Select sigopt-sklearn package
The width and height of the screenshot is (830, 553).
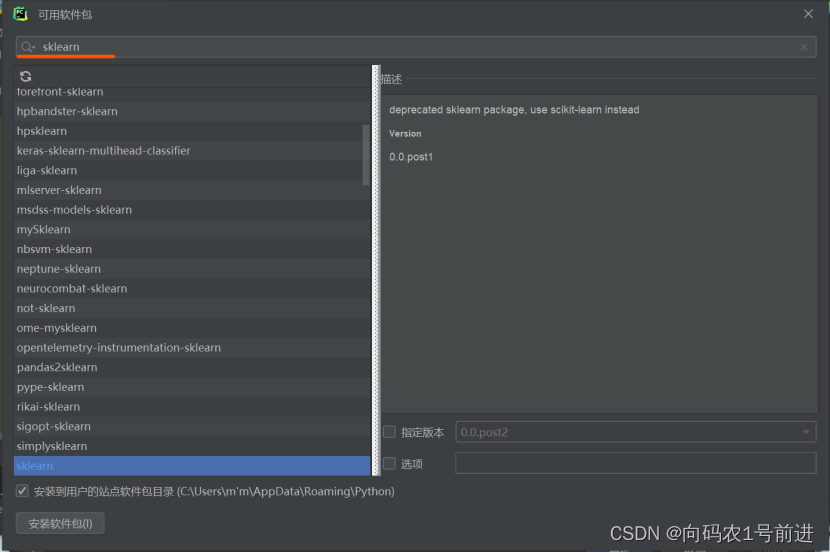tap(192, 427)
